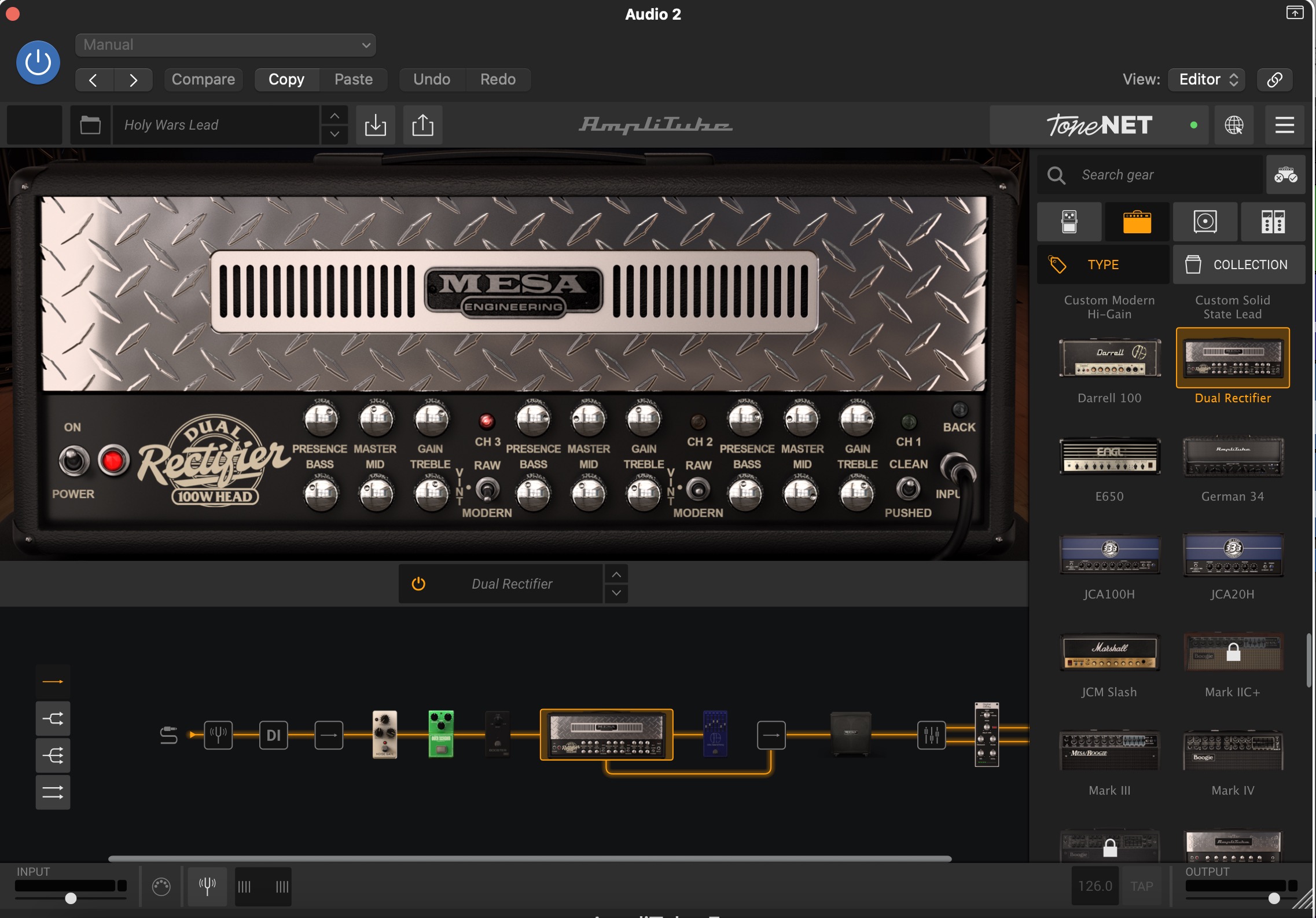Screen dimensions: 1316x918
Task: Select the rack effects category icon
Action: (x=1273, y=222)
